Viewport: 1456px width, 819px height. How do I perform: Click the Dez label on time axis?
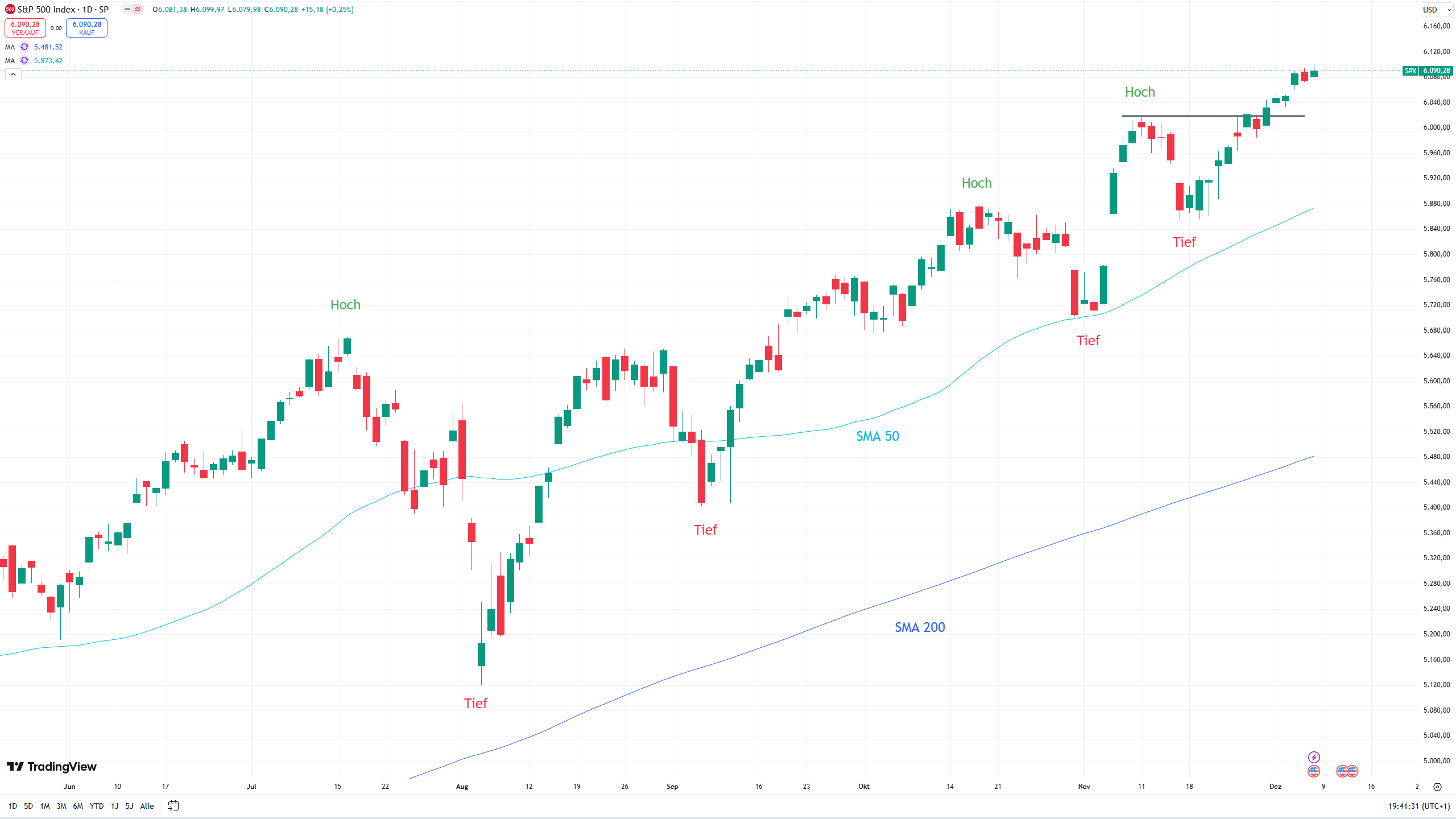pyautogui.click(x=1276, y=787)
